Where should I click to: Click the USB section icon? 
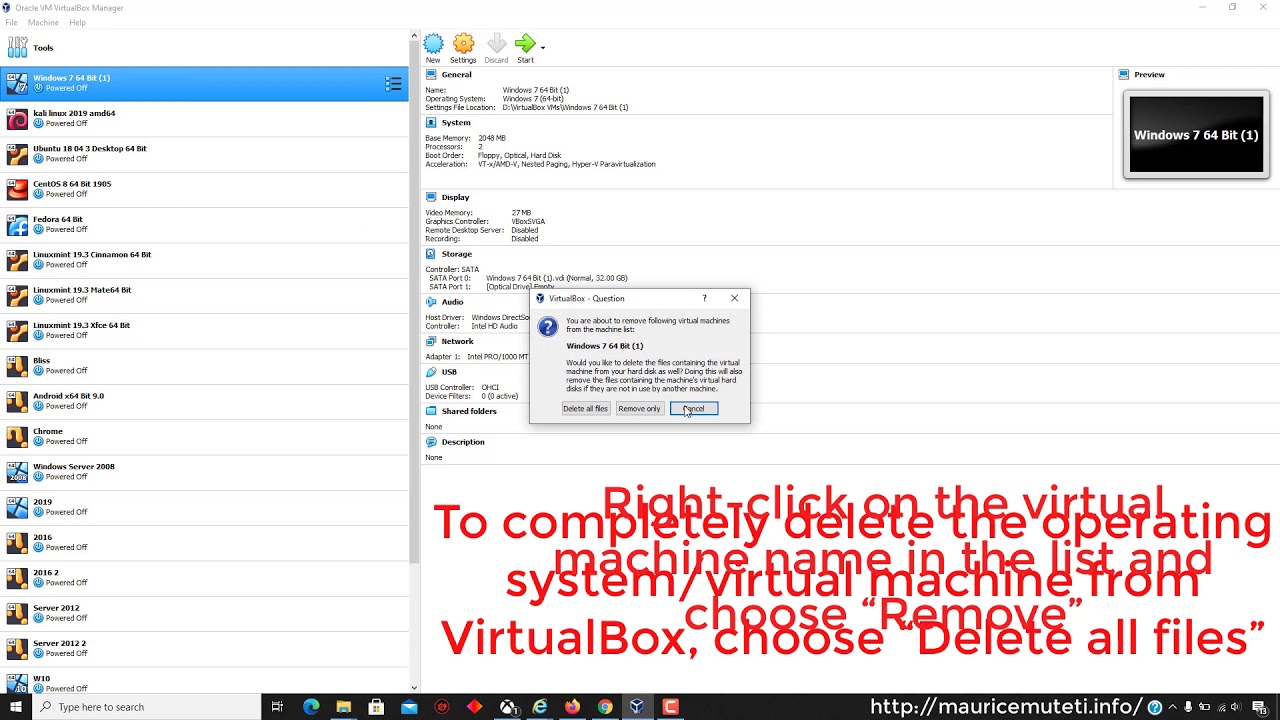click(431, 371)
